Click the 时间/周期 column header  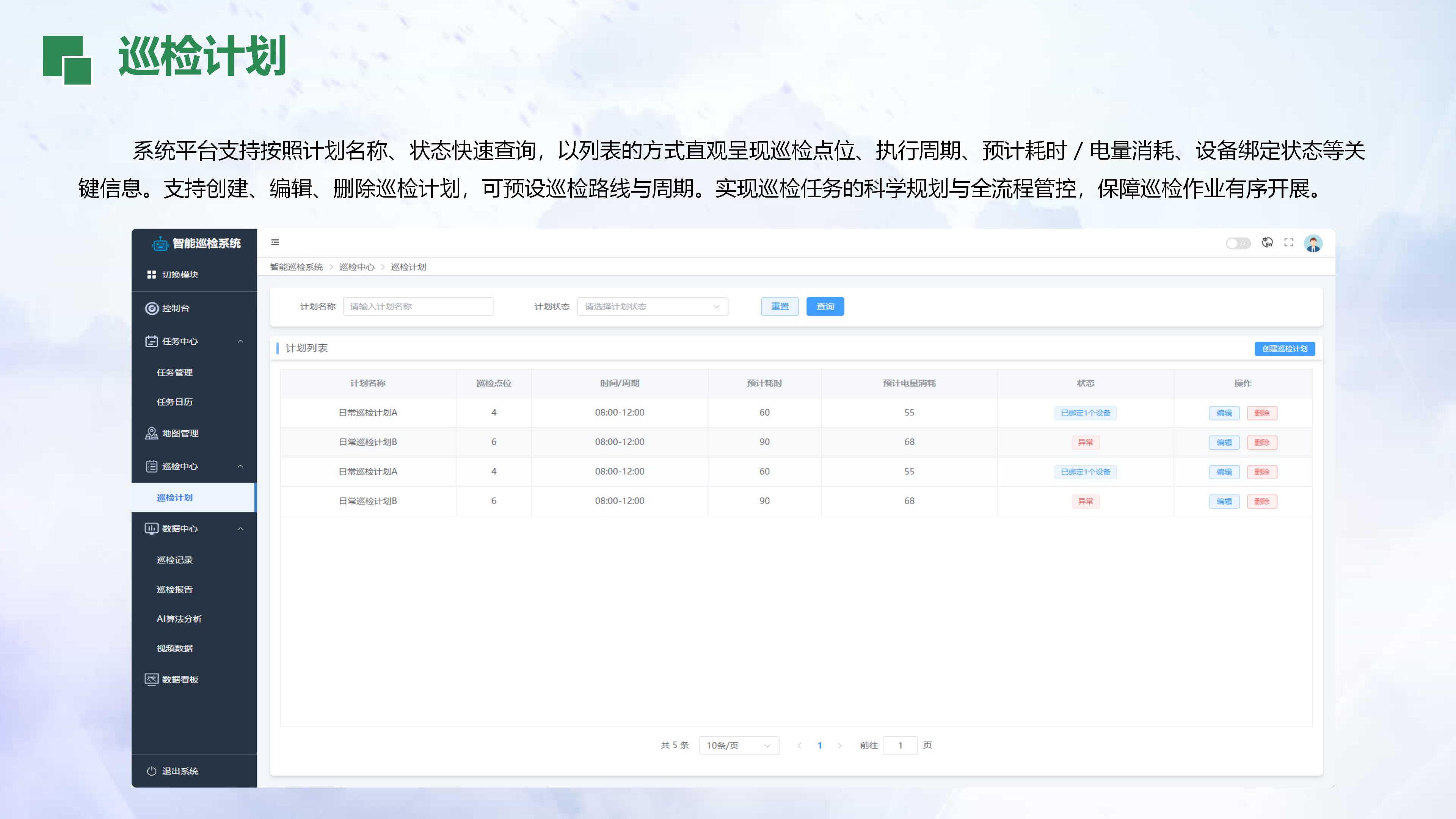coord(620,383)
